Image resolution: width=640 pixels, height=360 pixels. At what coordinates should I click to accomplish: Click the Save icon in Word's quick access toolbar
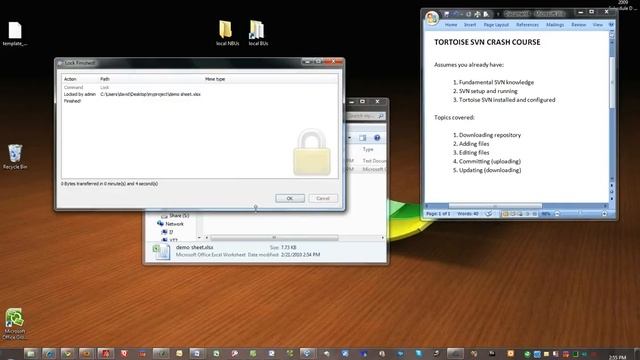447,14
